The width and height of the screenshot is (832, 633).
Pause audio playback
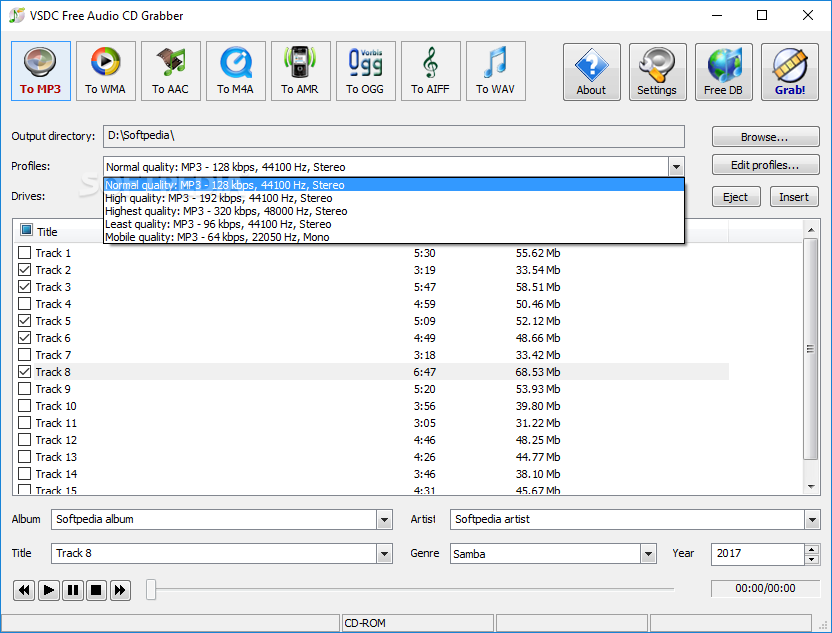(x=73, y=590)
